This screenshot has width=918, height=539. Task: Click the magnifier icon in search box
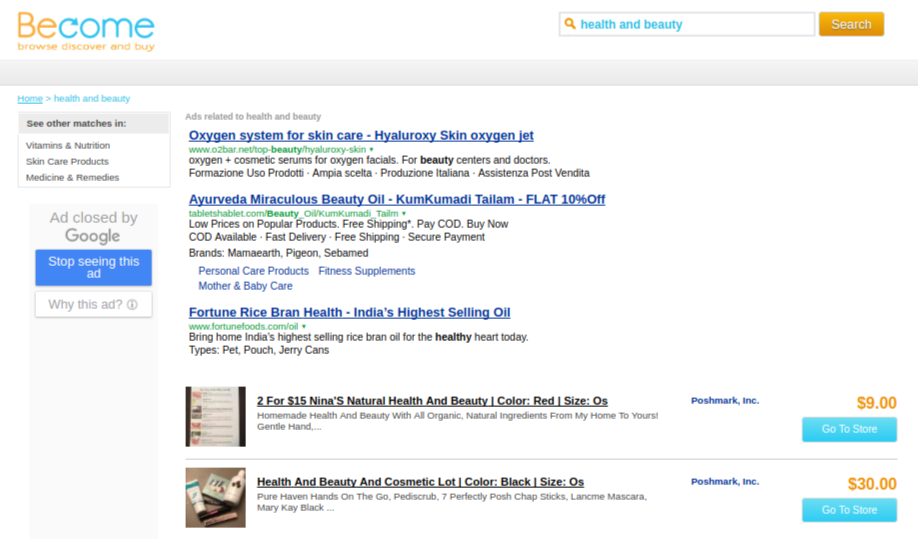pyautogui.click(x=570, y=24)
